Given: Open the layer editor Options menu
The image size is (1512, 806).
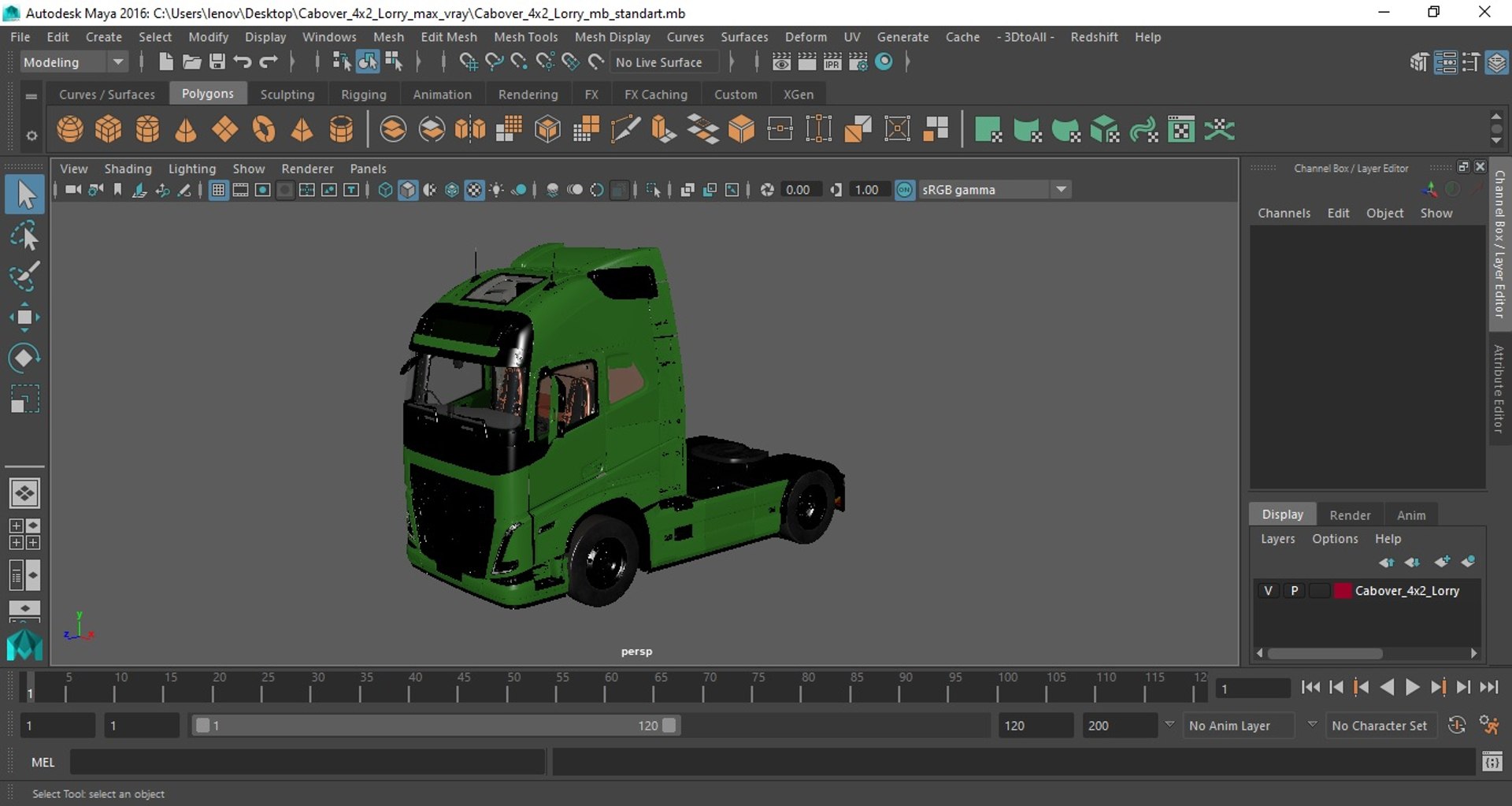Looking at the screenshot, I should click(x=1335, y=539).
